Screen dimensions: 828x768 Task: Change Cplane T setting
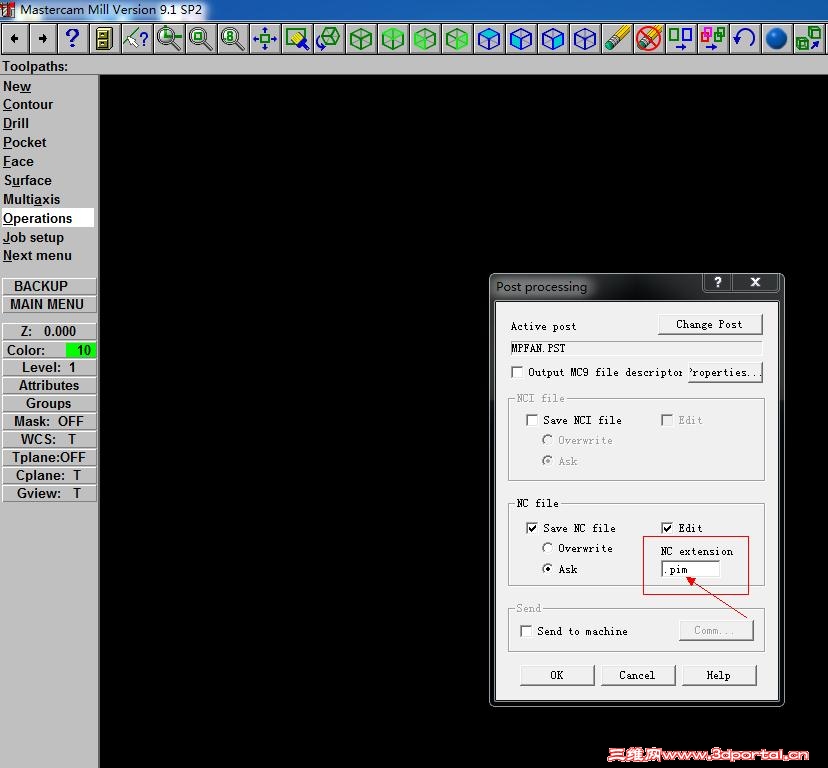point(49,475)
